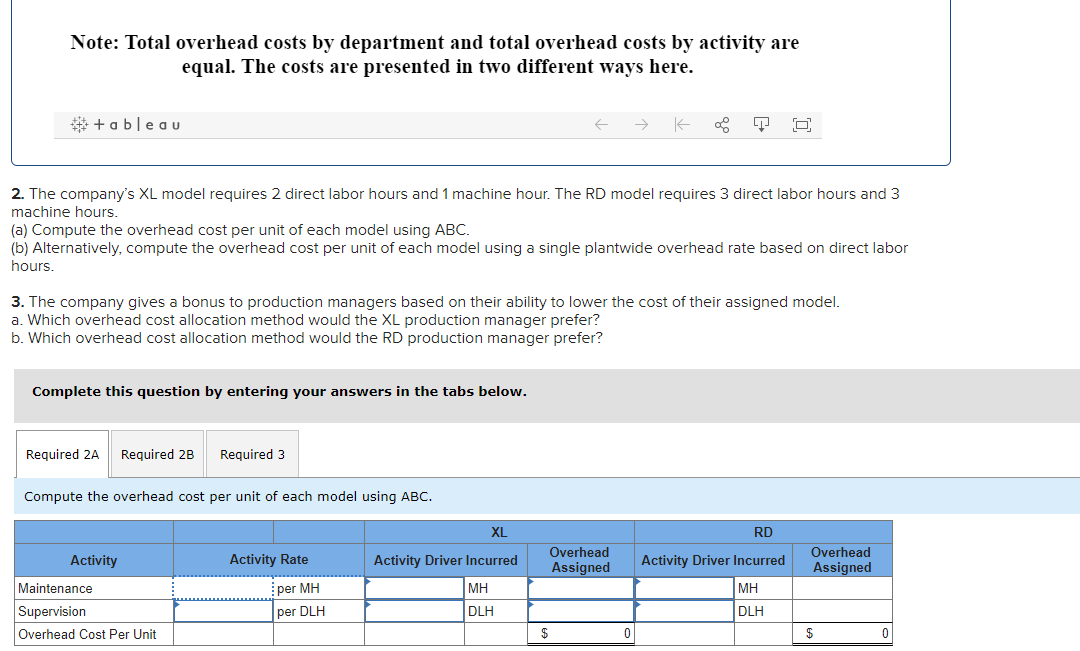Click the Tableau download icon
Screen dimensions: 1080x651
(761, 125)
